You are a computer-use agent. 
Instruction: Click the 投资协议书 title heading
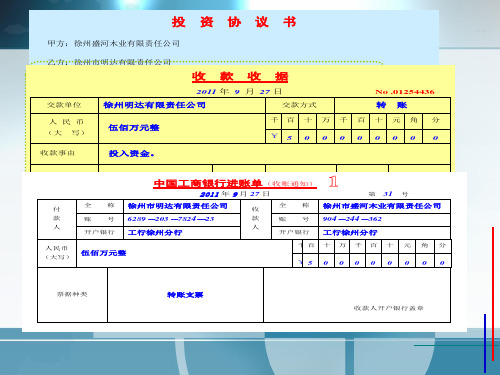click(234, 22)
